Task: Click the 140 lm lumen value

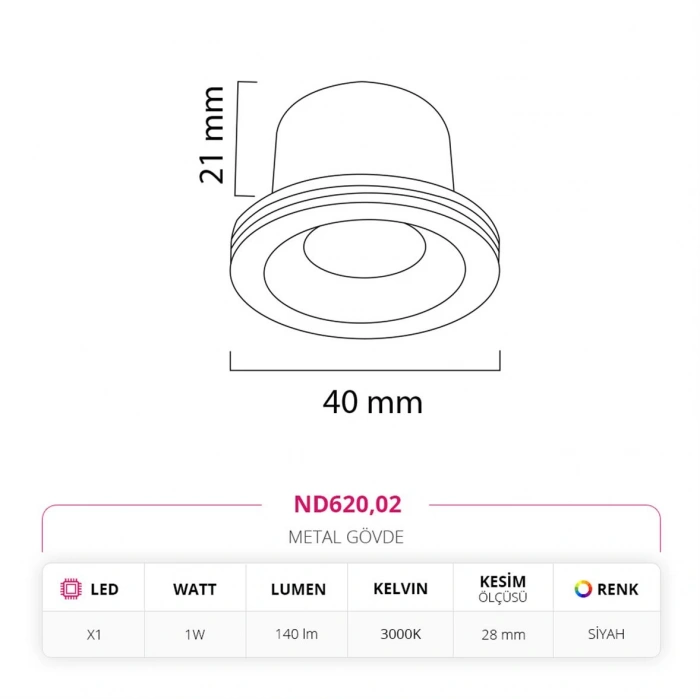Action: coord(297,633)
